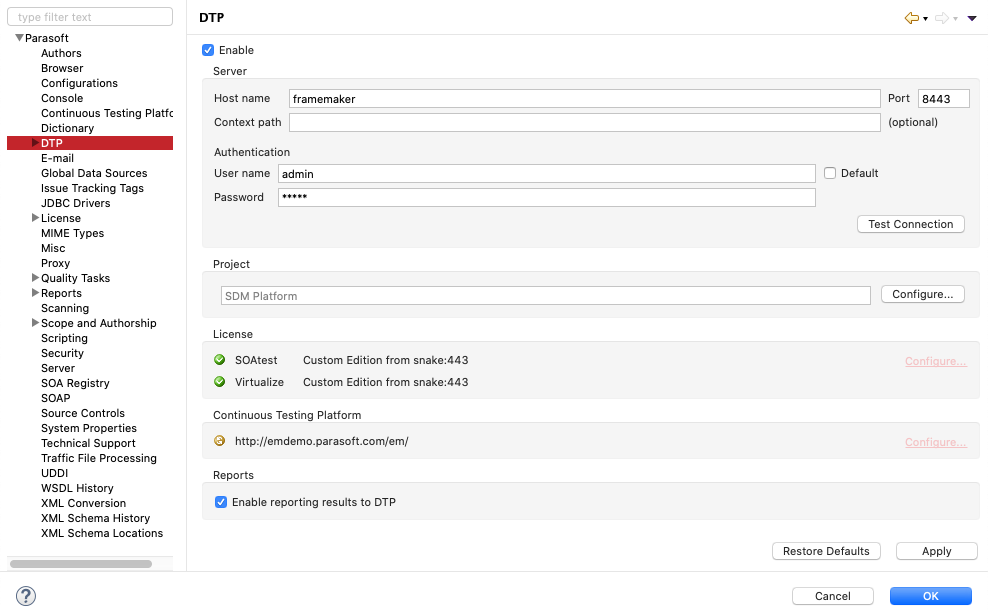Select Proxy settings
Image resolution: width=988 pixels, height=610 pixels.
pos(55,263)
